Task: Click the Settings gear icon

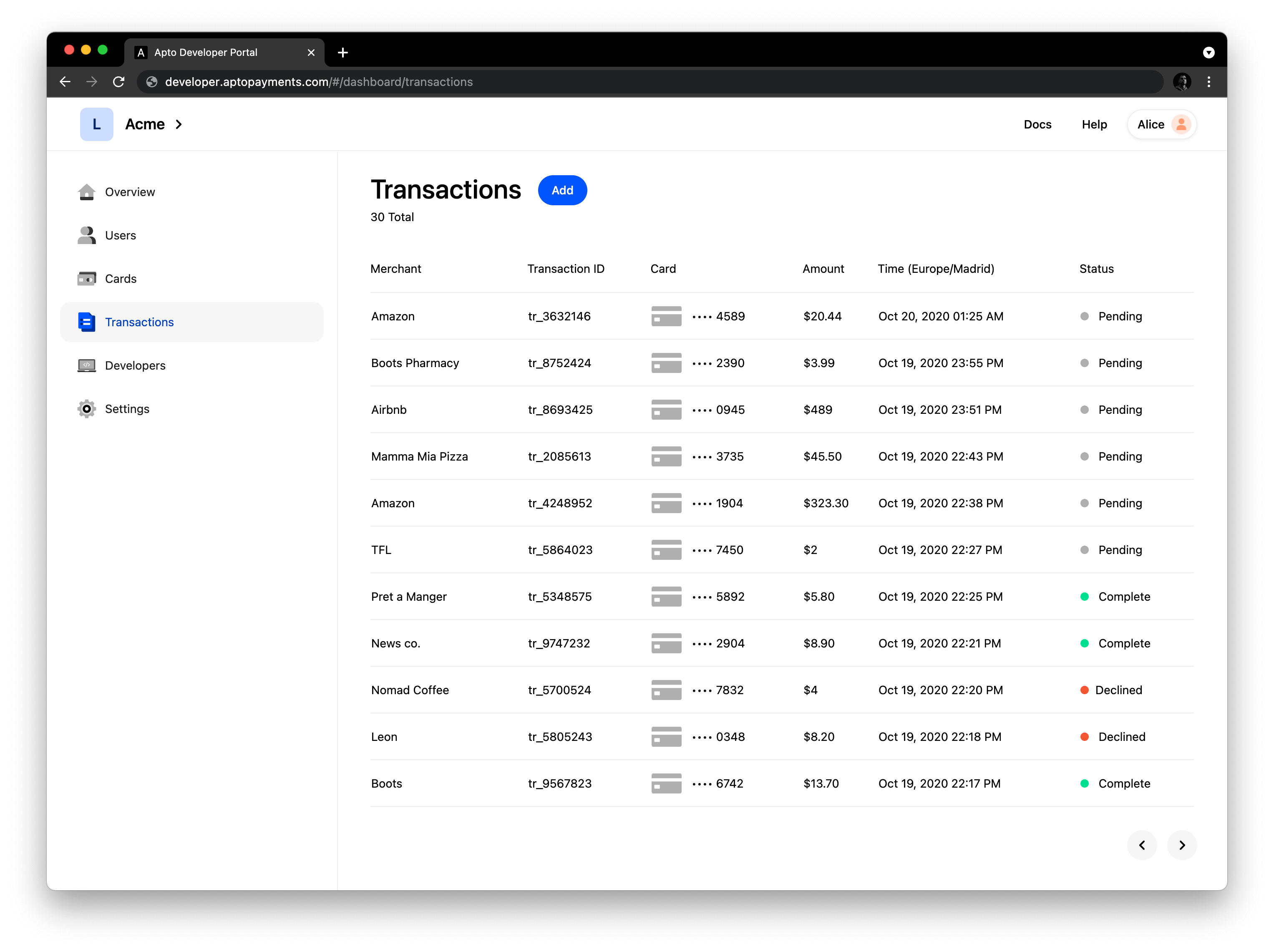Action: [87, 408]
